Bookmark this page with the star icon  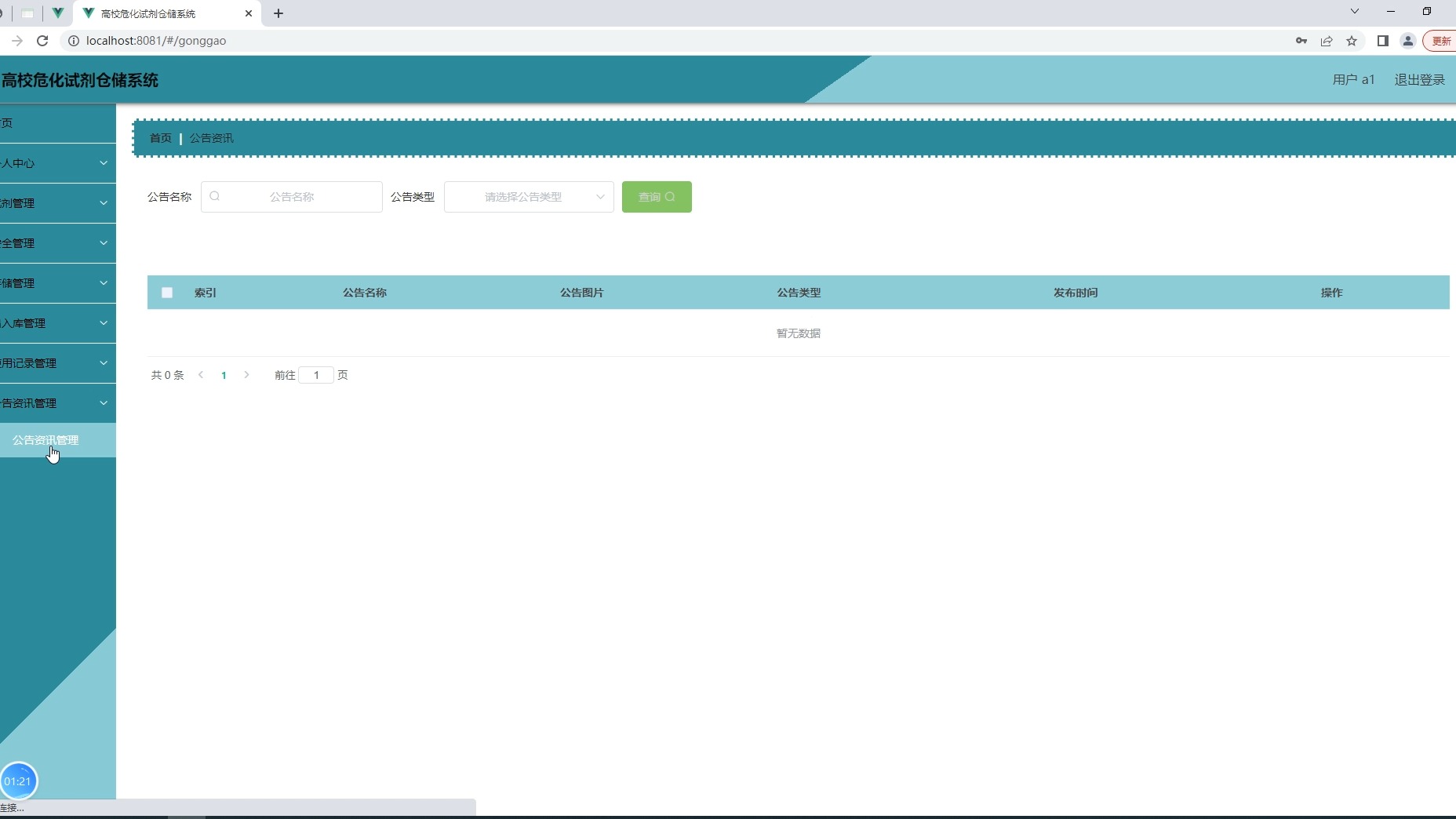coord(1352,41)
